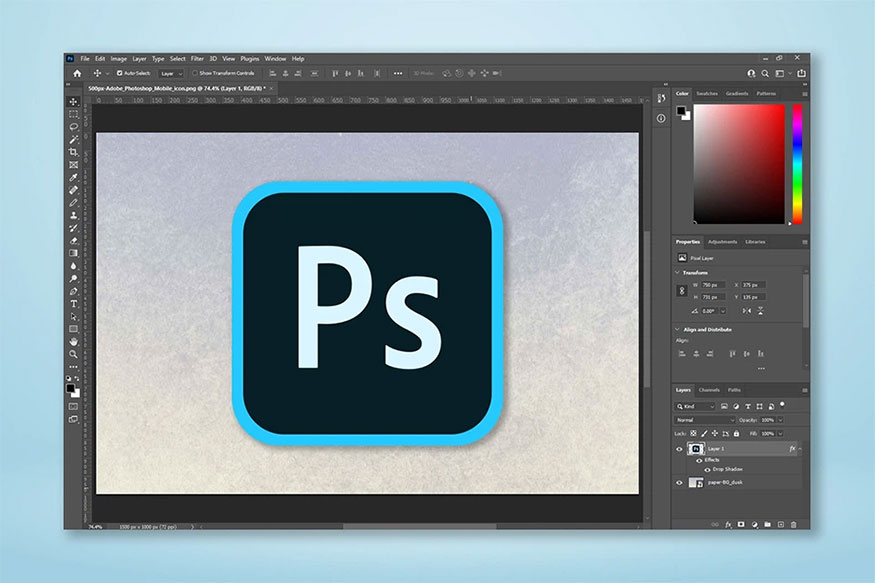Open the Fill dropdown arrow
Viewport: 875px width, 583px height.
(781, 433)
